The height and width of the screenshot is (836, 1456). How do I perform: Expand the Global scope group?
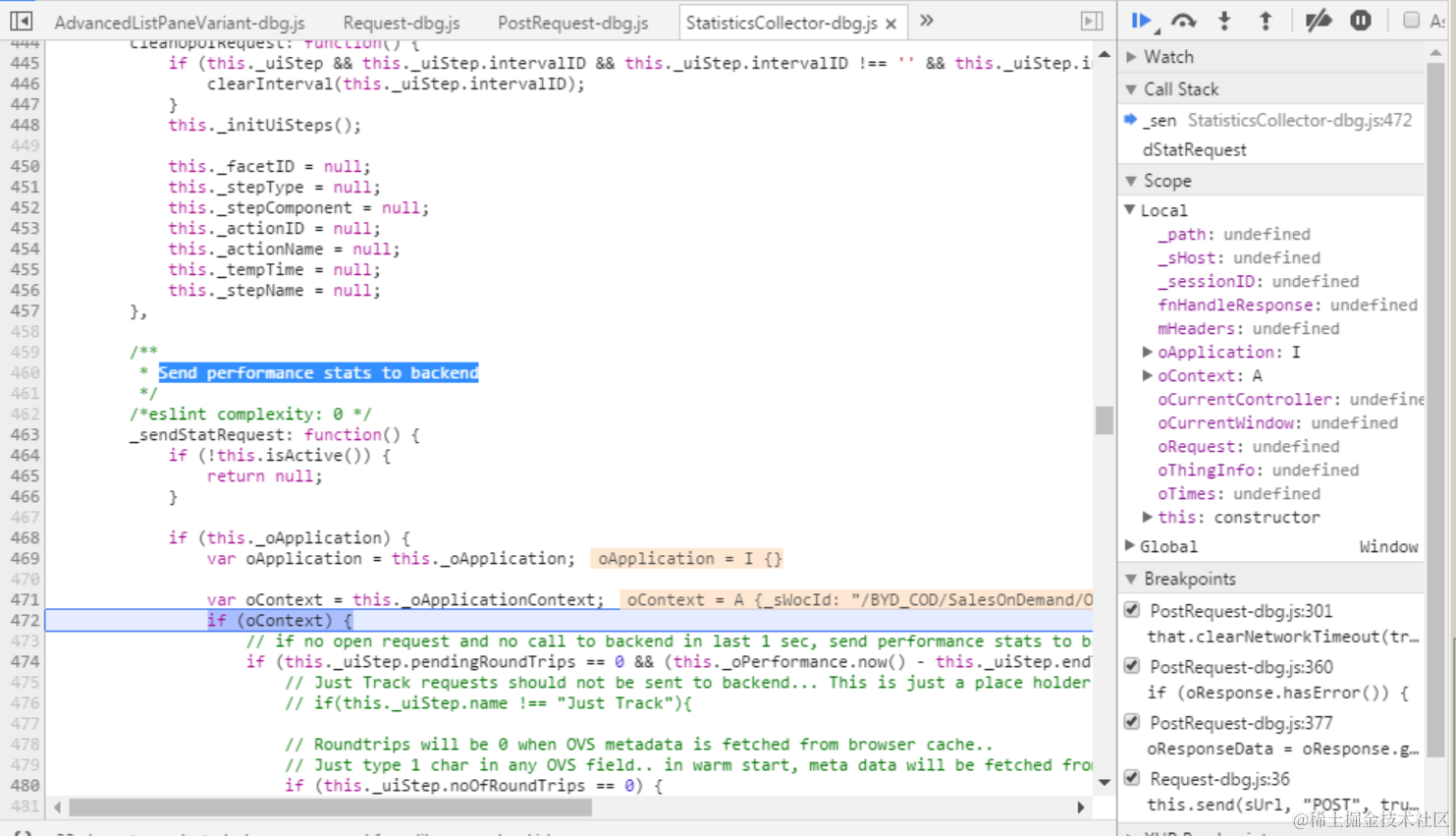1130,546
